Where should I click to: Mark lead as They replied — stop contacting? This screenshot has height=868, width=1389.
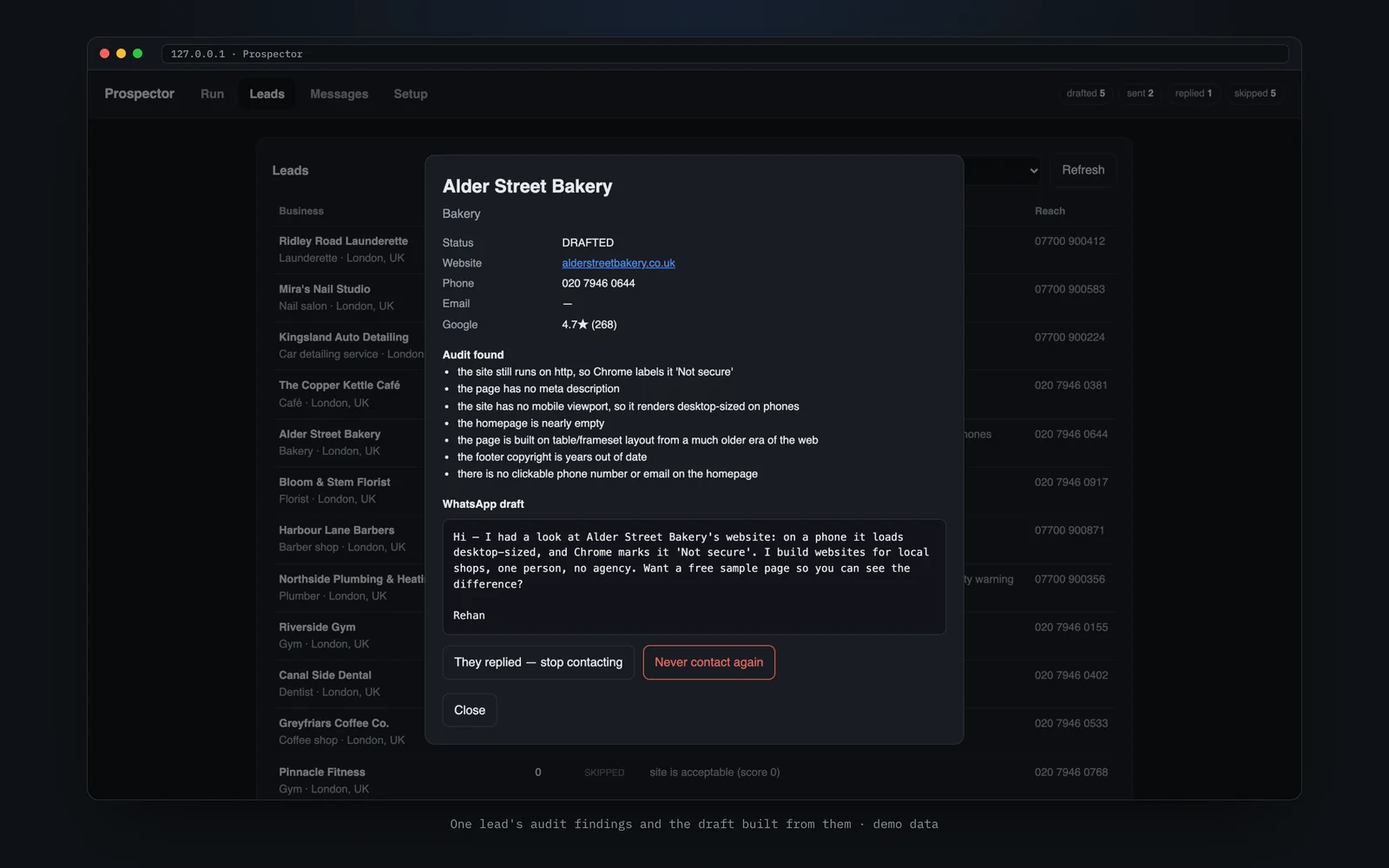[x=538, y=662]
